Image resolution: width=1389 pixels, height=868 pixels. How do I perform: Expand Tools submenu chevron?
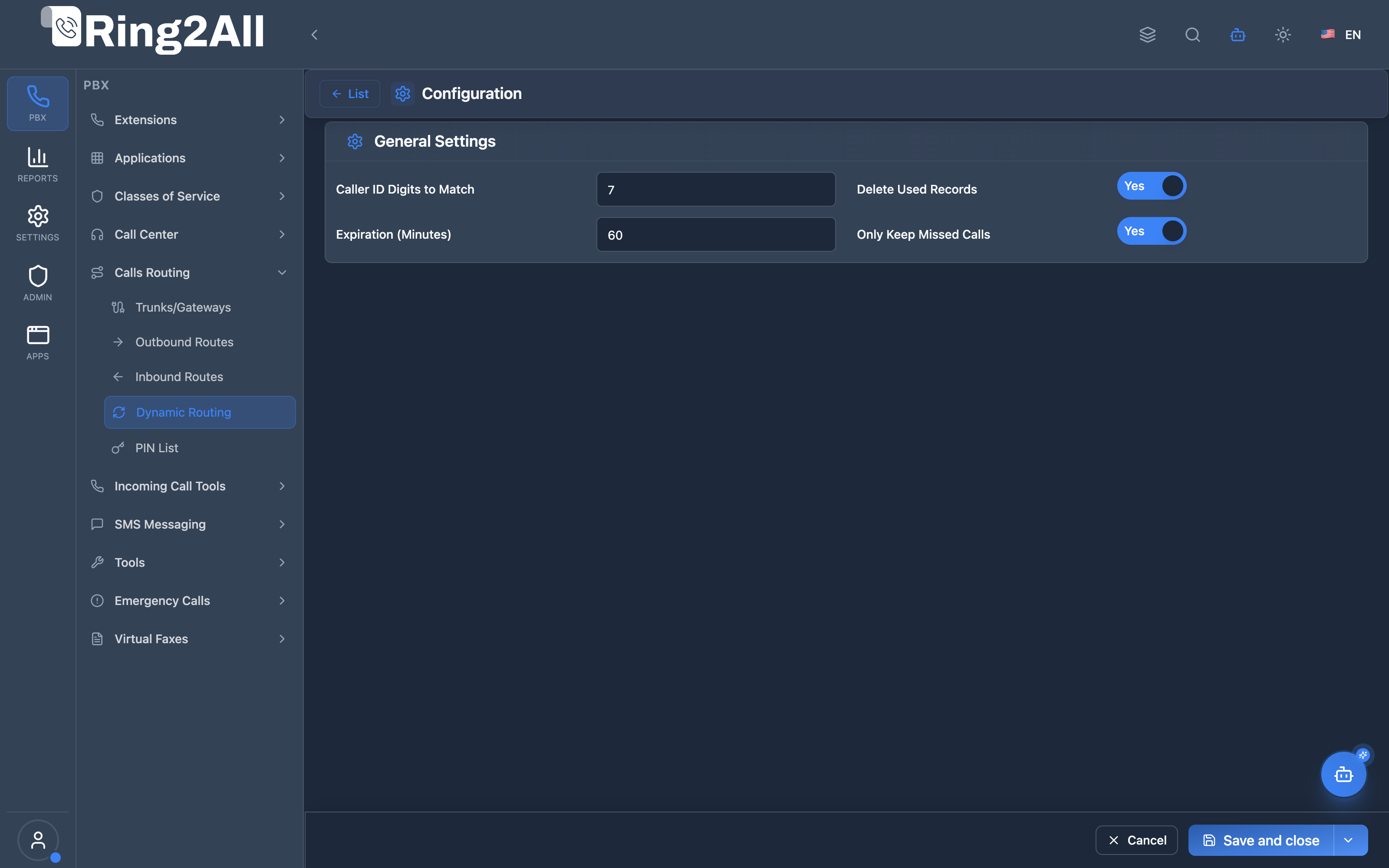tap(282, 562)
